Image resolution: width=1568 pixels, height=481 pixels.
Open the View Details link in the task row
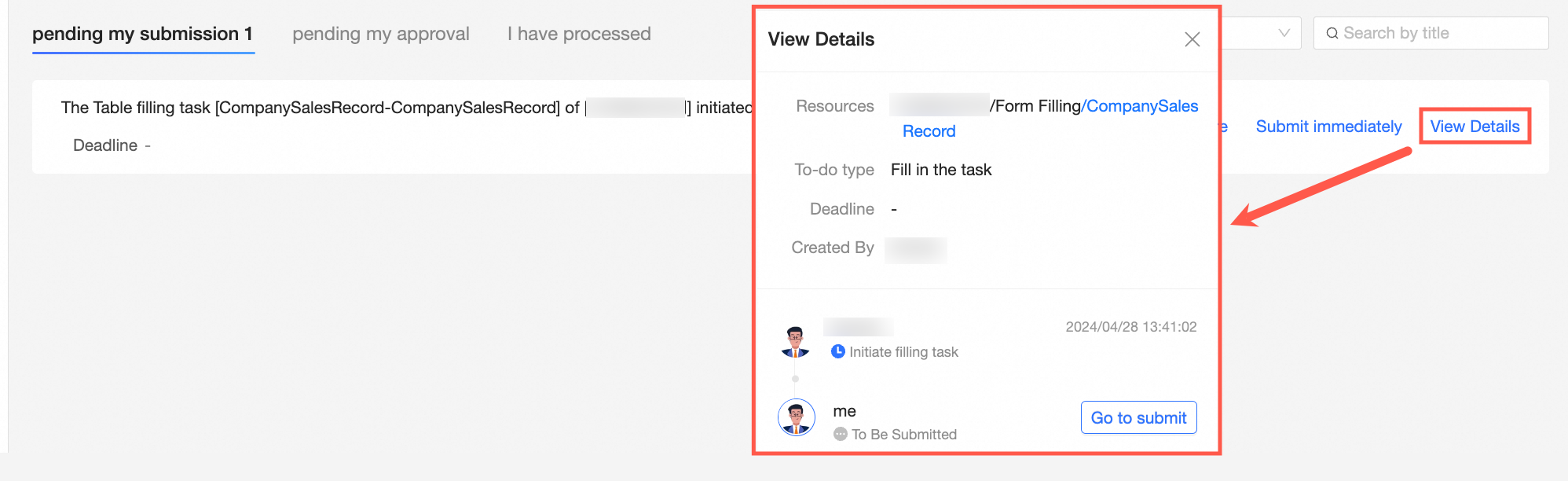click(x=1475, y=127)
